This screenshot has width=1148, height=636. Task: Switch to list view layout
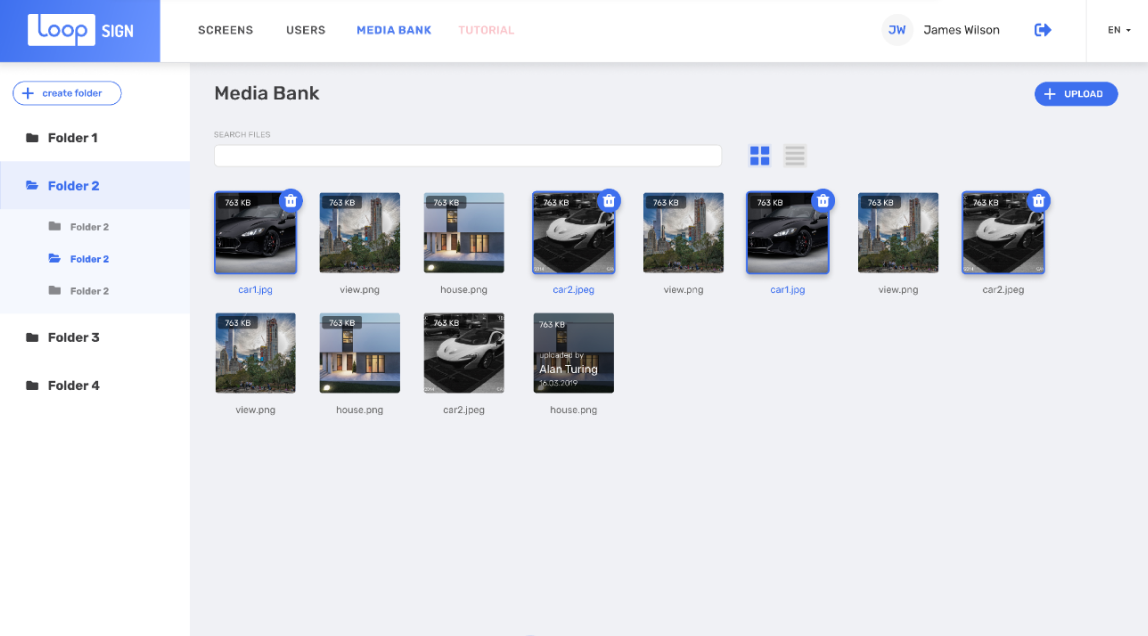click(x=795, y=155)
